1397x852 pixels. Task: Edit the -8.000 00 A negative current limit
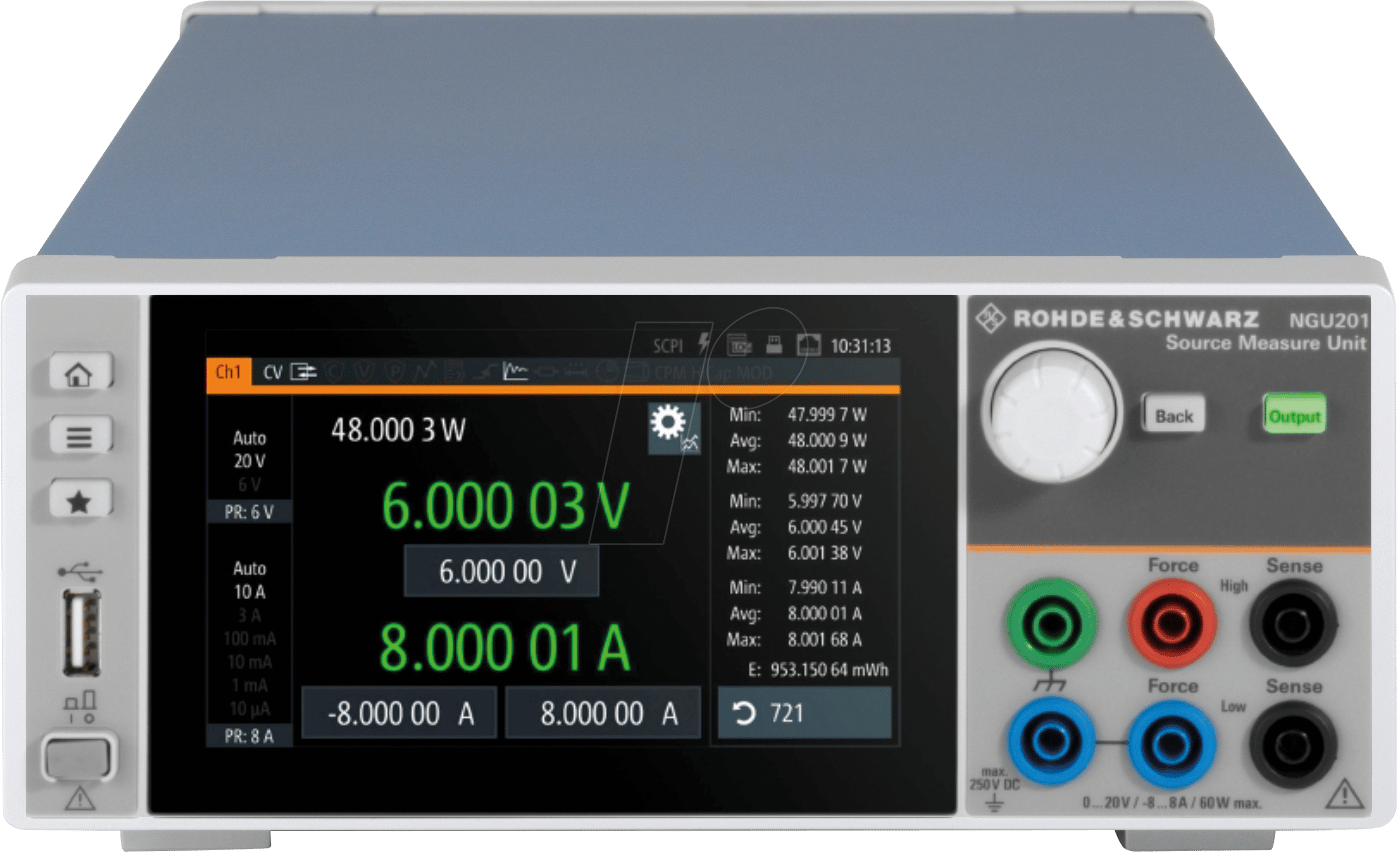click(399, 713)
